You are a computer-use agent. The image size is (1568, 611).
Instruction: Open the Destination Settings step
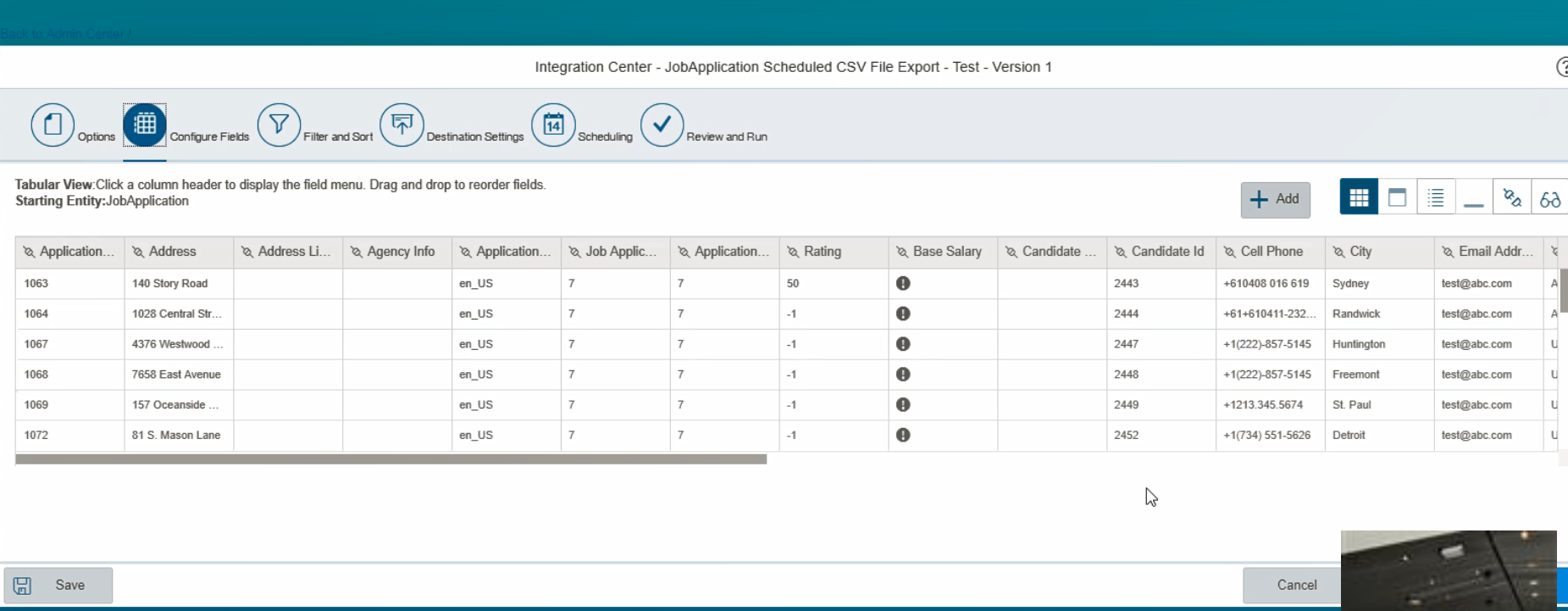(x=402, y=125)
